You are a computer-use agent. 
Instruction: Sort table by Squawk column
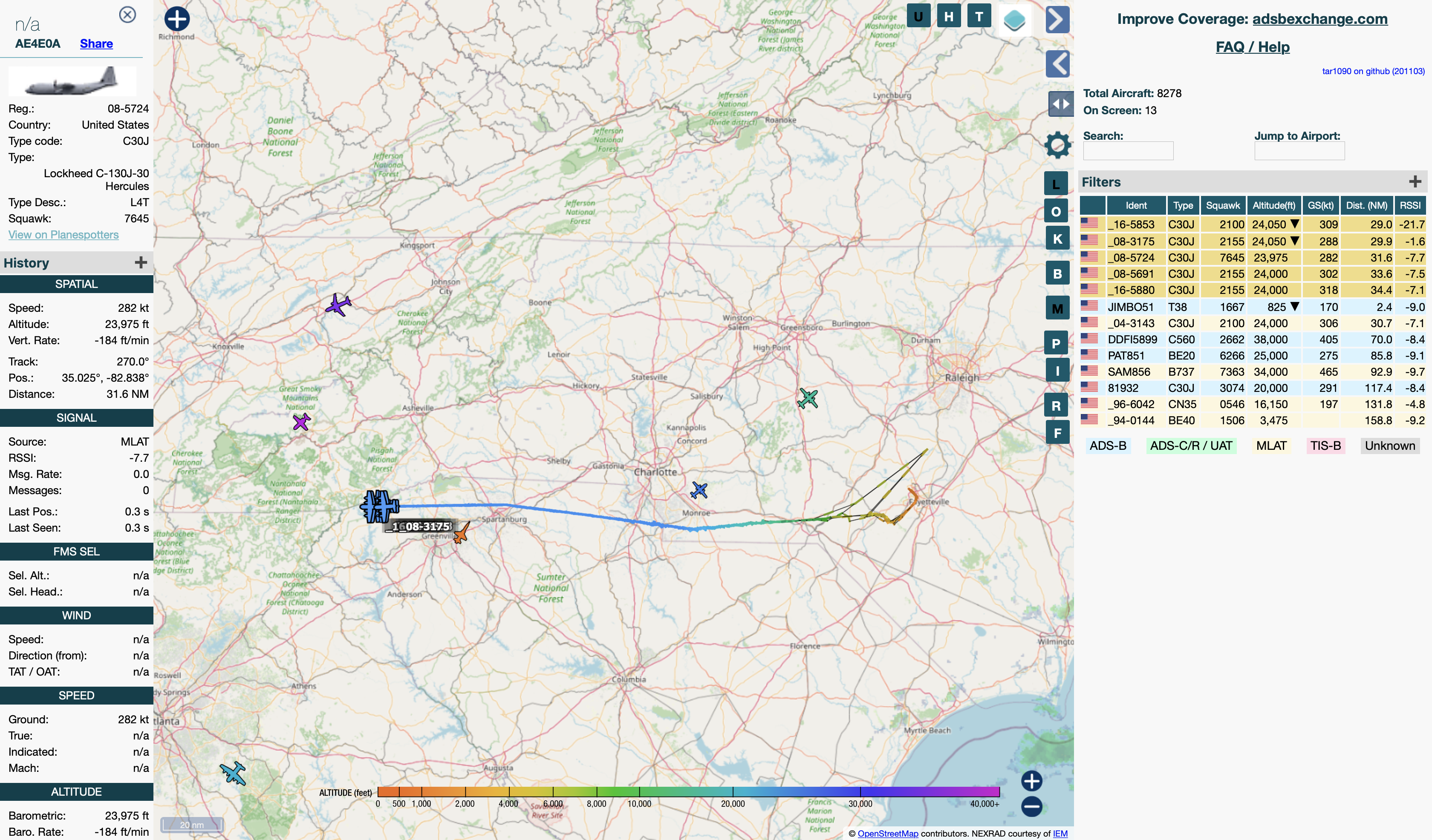coord(1223,206)
